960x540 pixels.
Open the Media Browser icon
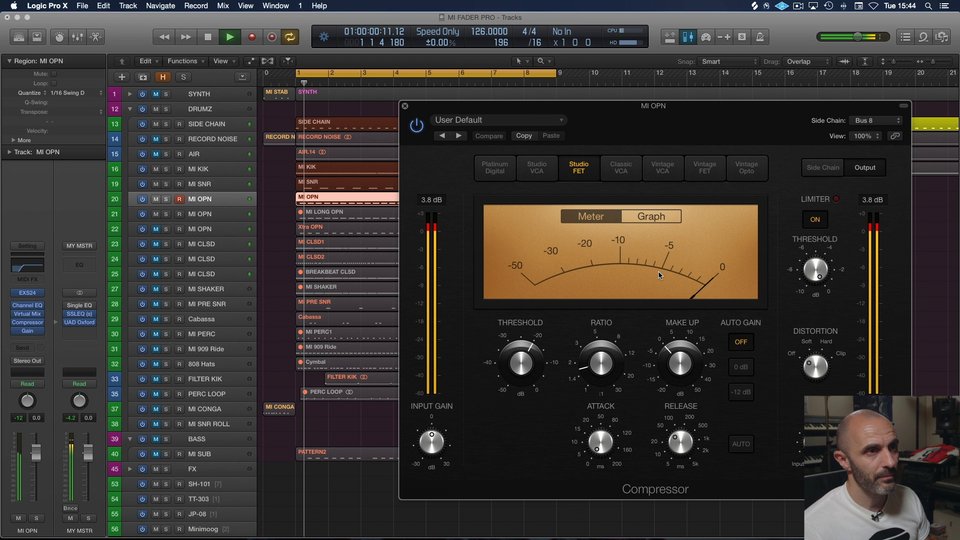click(x=942, y=37)
